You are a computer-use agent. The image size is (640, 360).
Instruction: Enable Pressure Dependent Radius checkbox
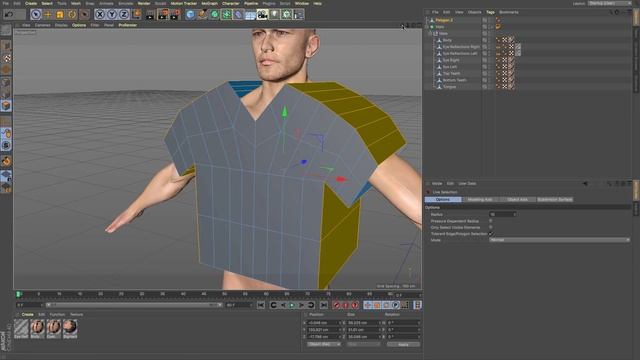[x=491, y=221]
